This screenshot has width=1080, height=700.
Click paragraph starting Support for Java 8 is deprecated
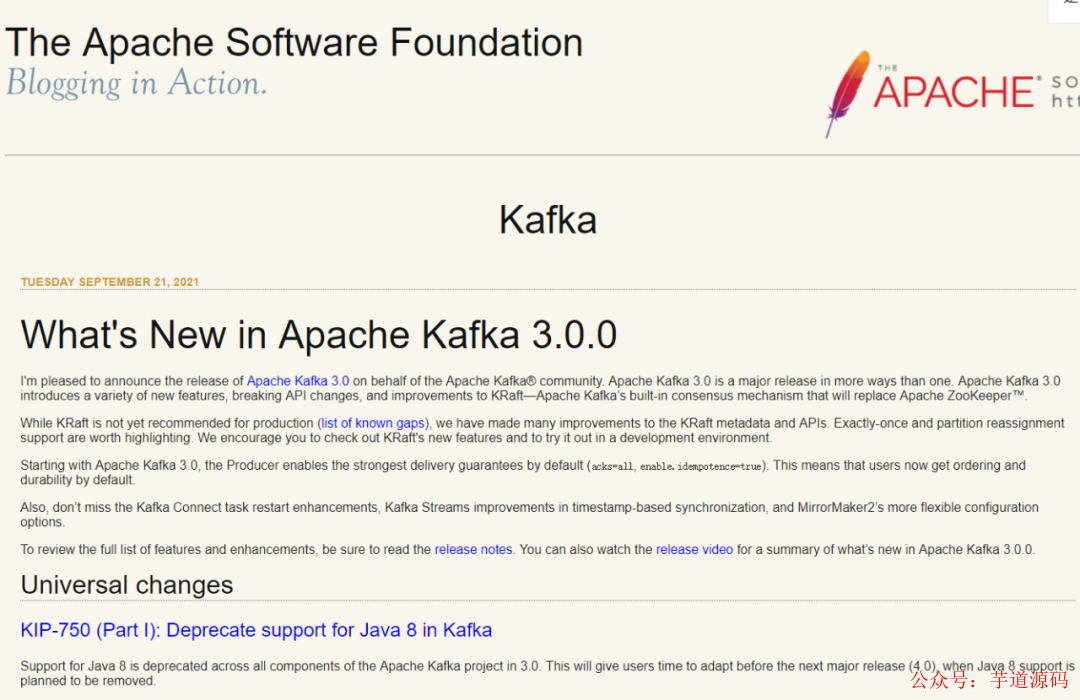point(548,673)
